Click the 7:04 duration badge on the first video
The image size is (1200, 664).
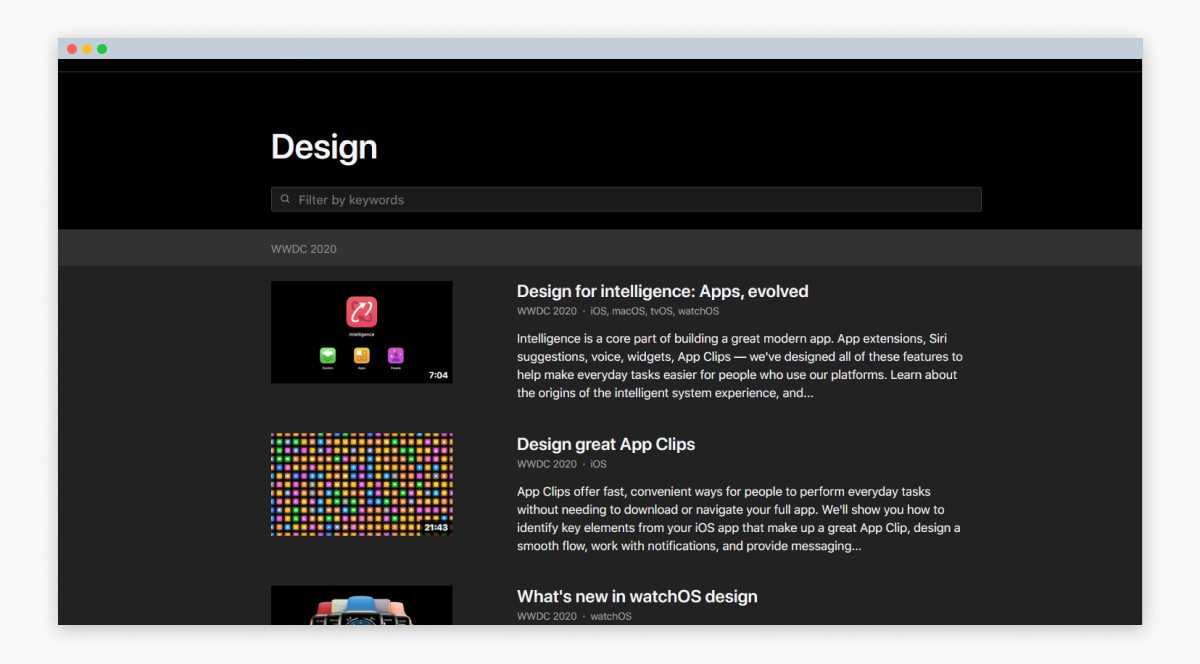(x=438, y=374)
